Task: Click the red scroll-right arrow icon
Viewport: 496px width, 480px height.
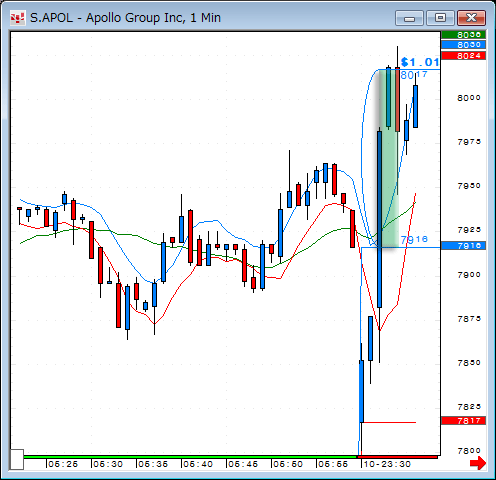Action: click(x=478, y=463)
